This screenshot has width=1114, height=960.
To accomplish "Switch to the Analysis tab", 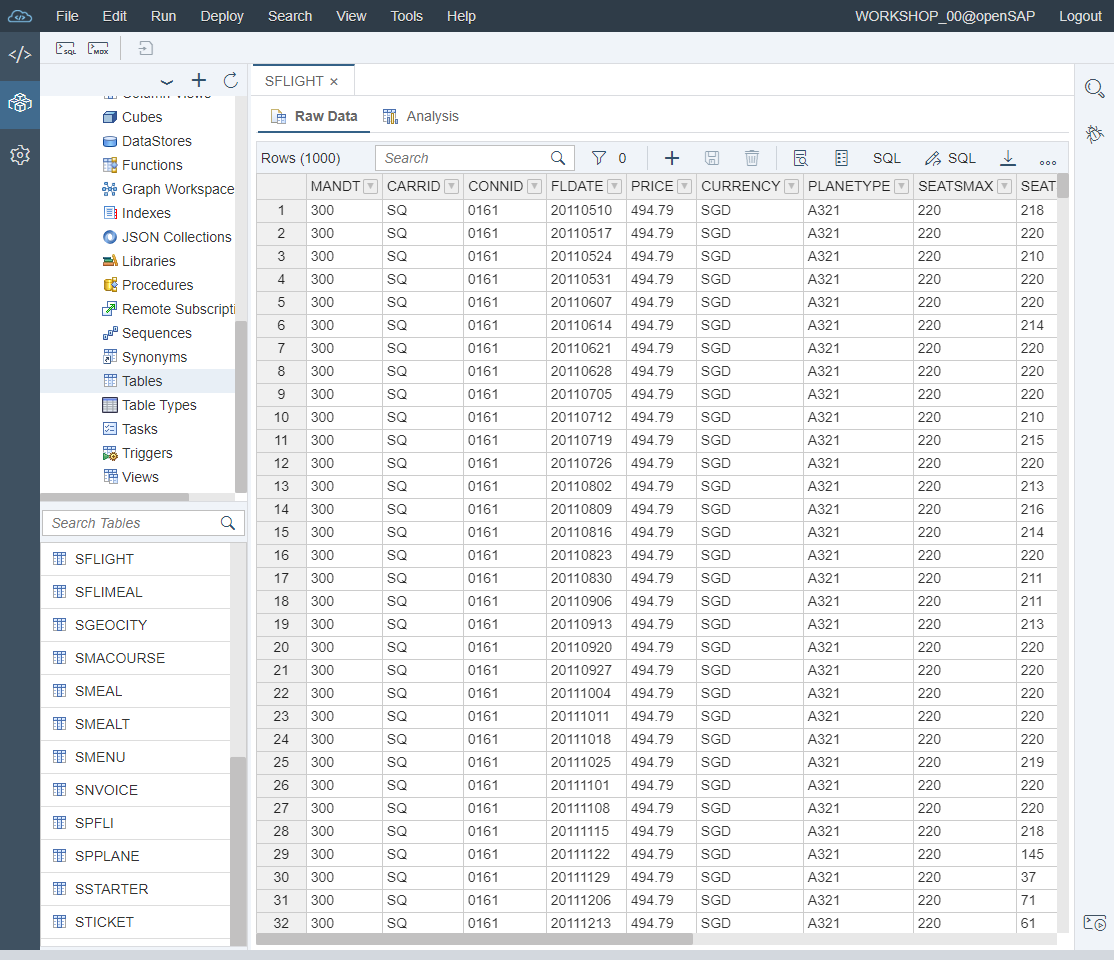I will click(x=421, y=116).
